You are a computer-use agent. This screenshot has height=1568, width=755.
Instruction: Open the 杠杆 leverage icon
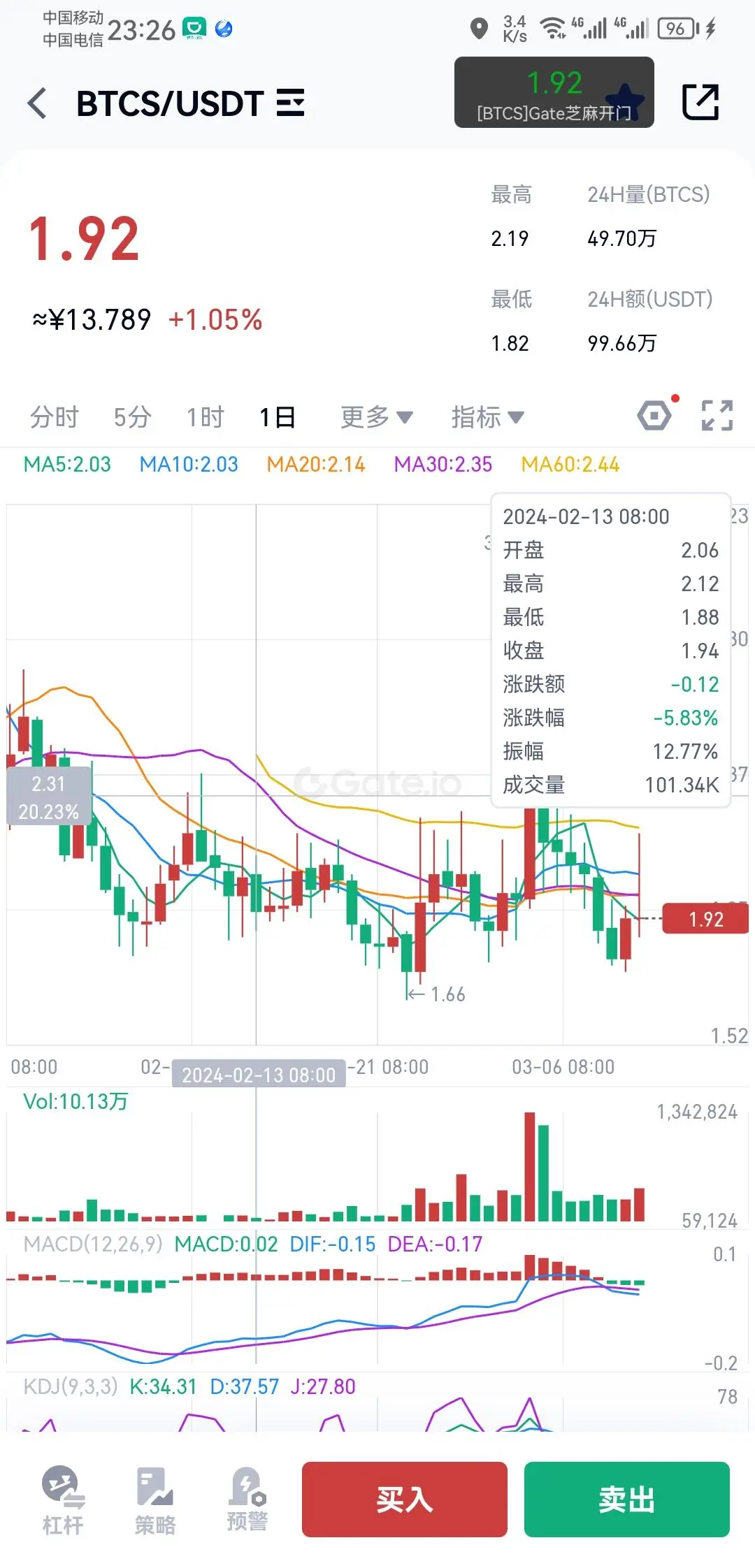coord(63,1500)
